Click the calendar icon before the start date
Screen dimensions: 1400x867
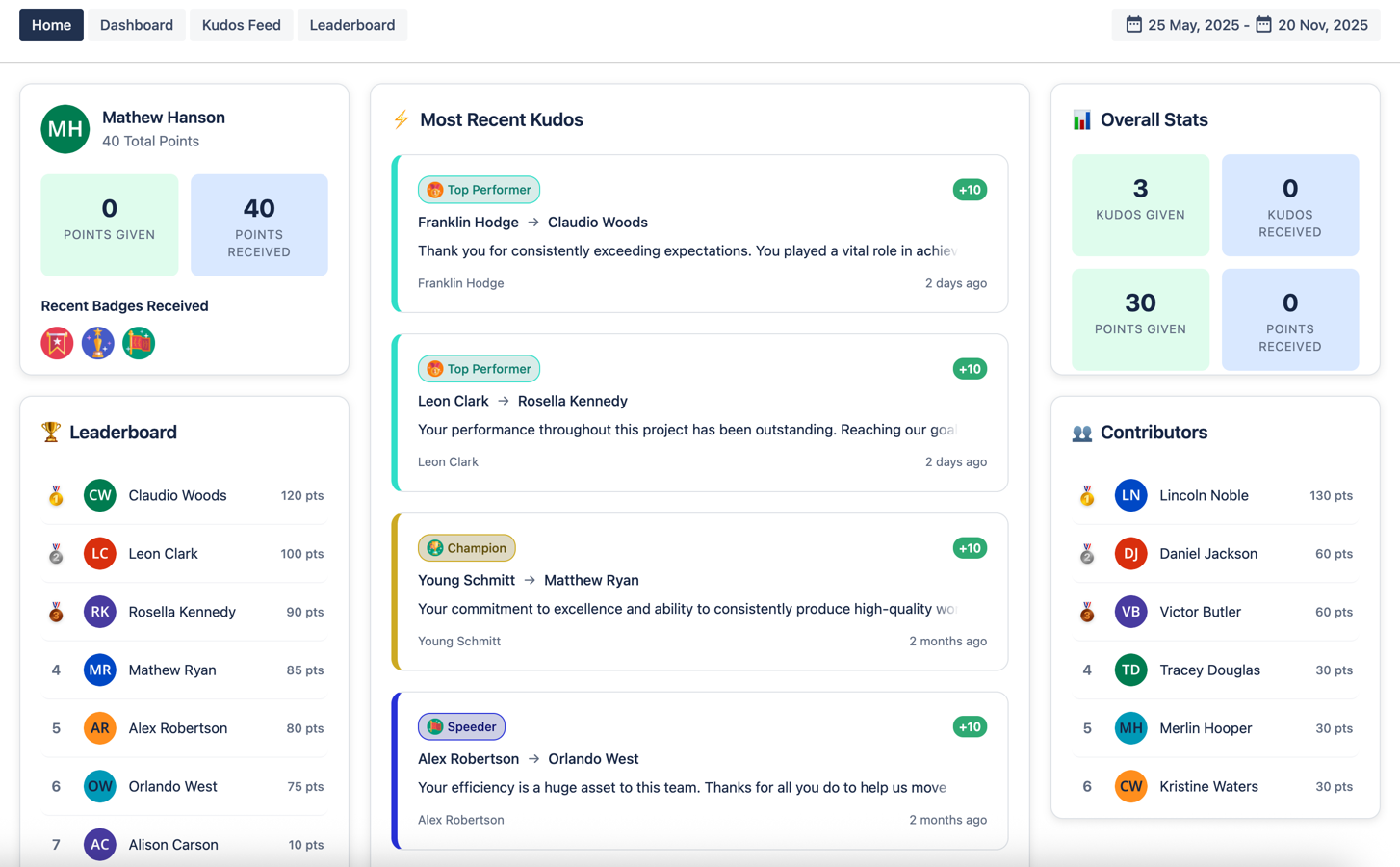1134,24
